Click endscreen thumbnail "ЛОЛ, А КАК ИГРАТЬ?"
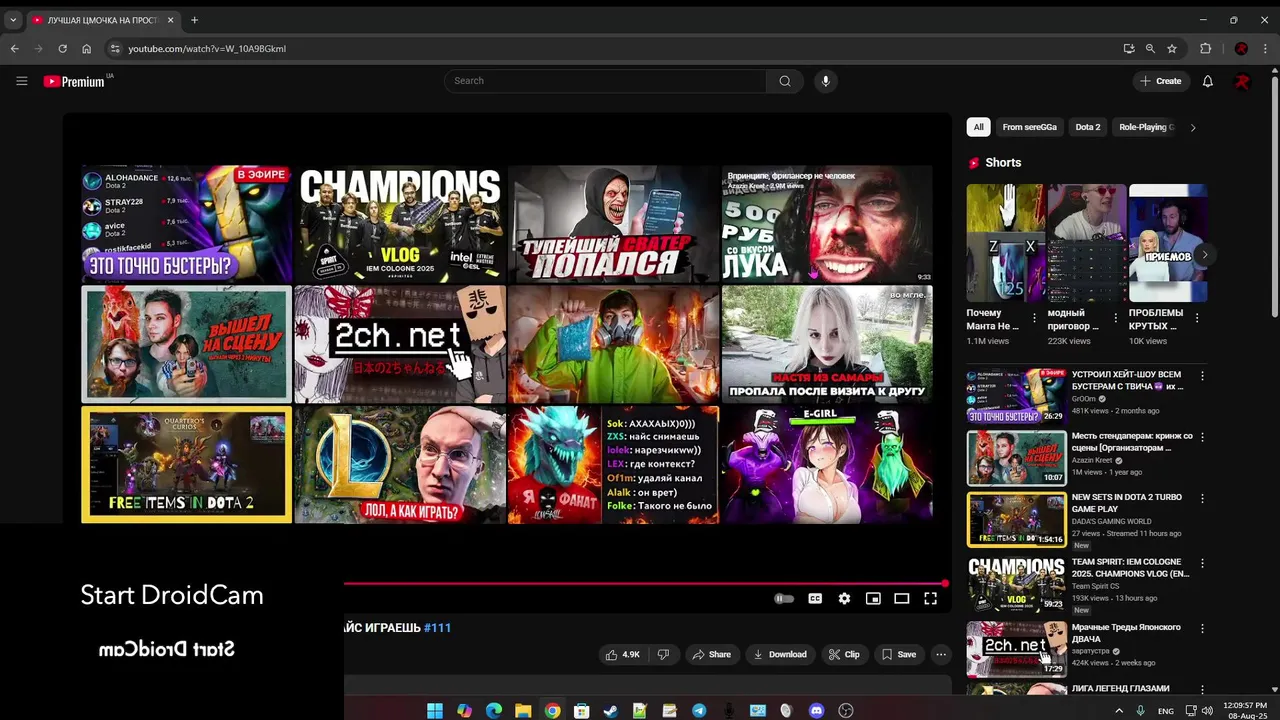Viewport: 1280px width, 720px height. tap(400, 464)
